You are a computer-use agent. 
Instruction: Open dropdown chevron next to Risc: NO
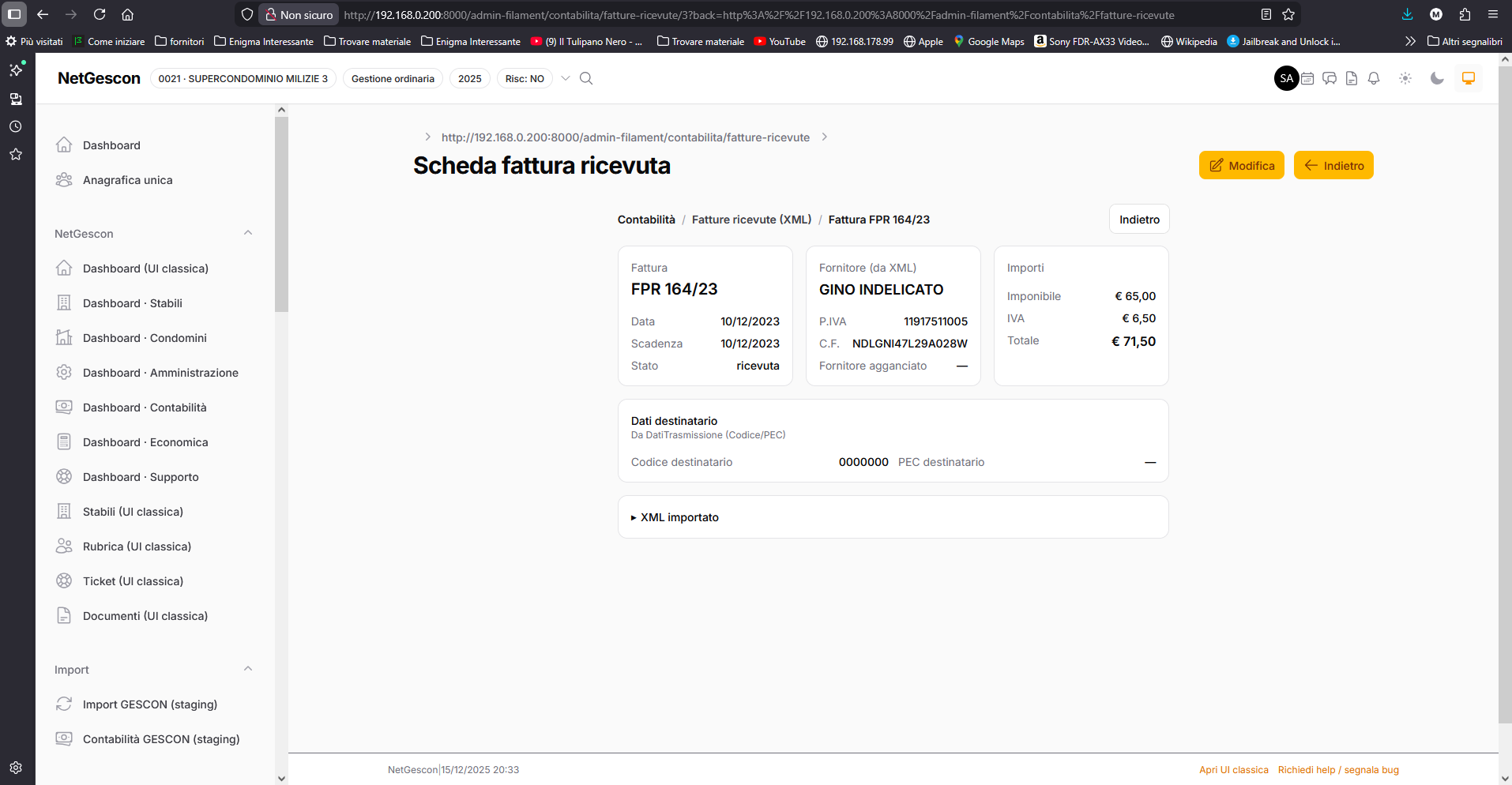point(566,78)
